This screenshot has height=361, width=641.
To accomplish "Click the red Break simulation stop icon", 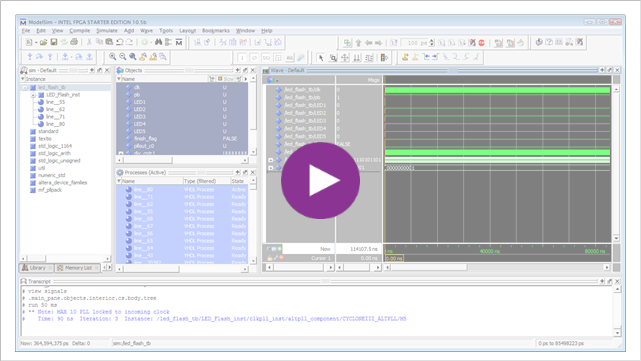I will pyautogui.click(x=482, y=43).
